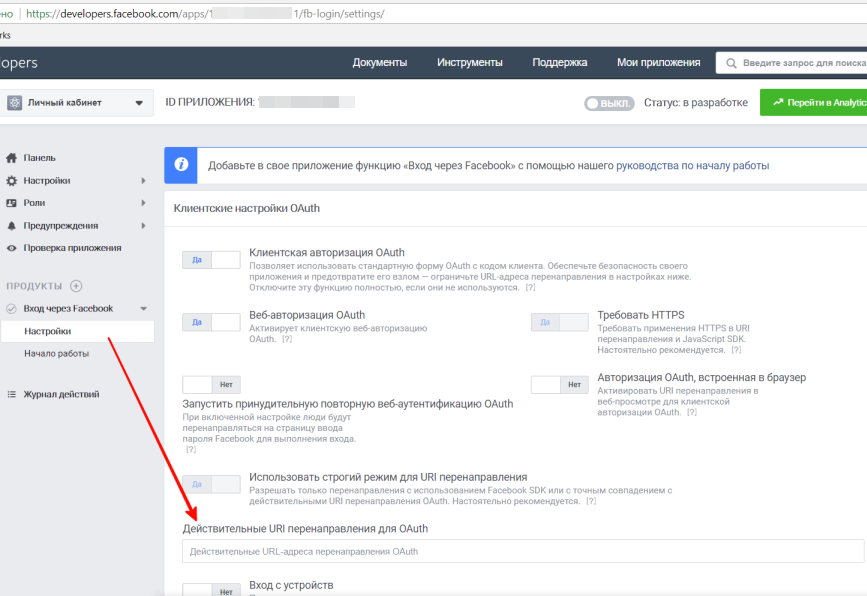Click the Статус: в разработке text
This screenshot has width=867, height=596.
[x=696, y=103]
